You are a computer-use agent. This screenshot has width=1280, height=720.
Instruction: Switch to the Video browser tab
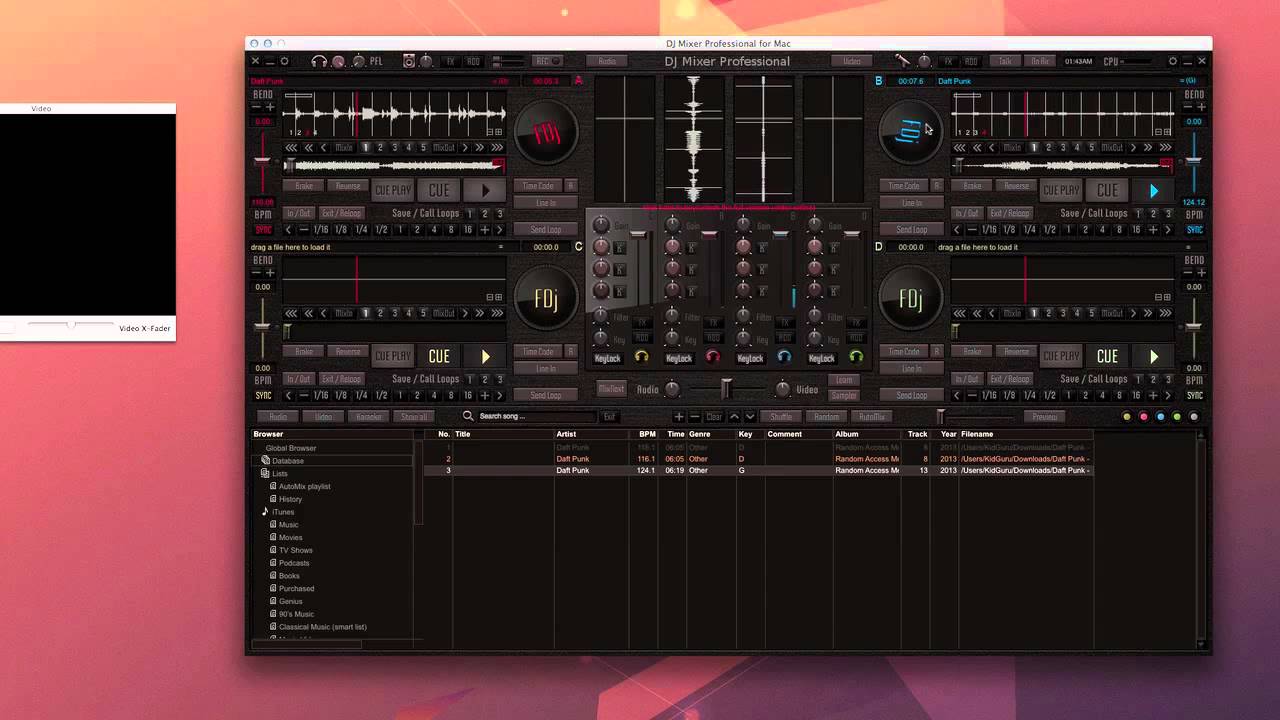click(324, 417)
